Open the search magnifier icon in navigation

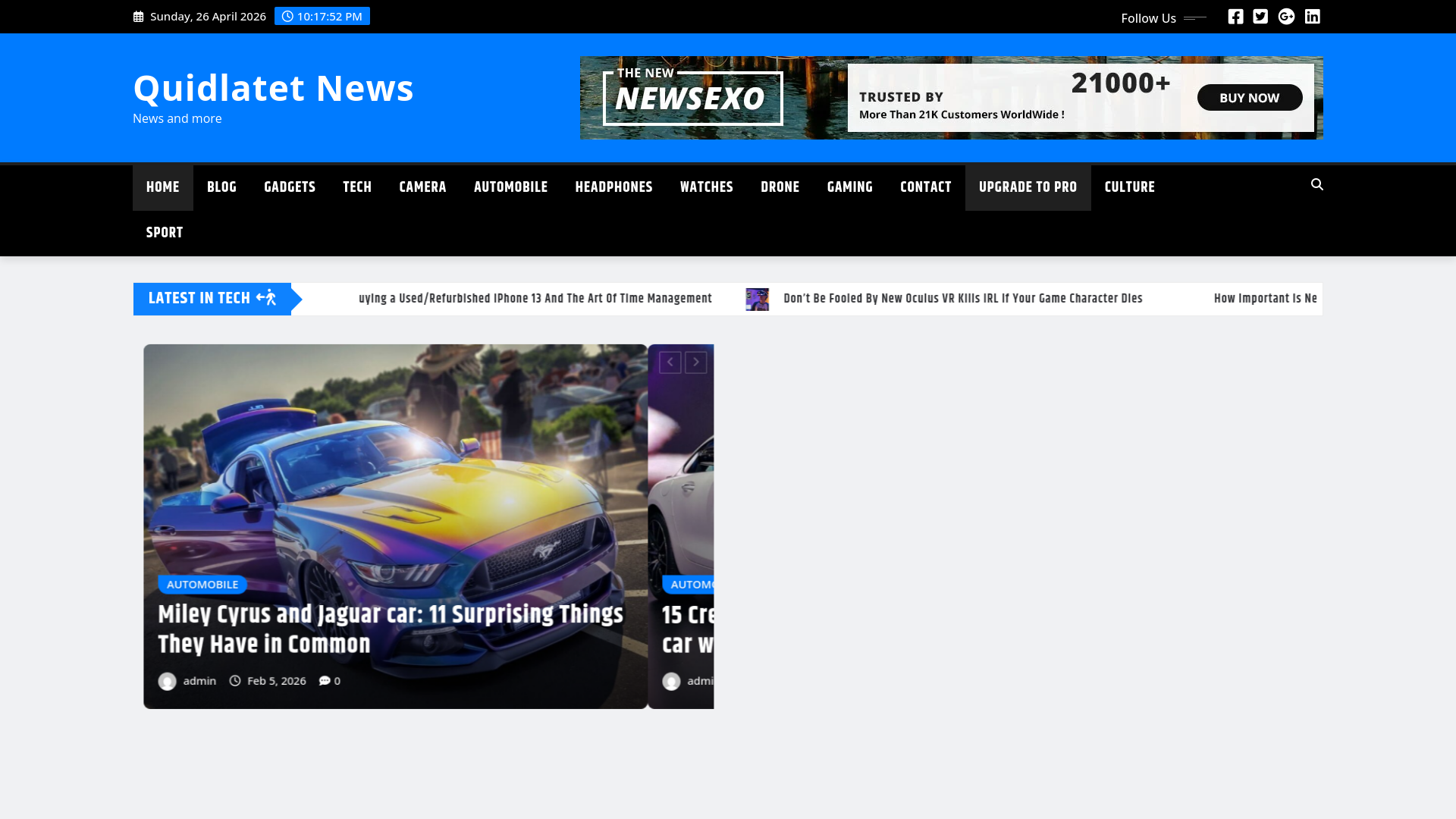click(1317, 184)
